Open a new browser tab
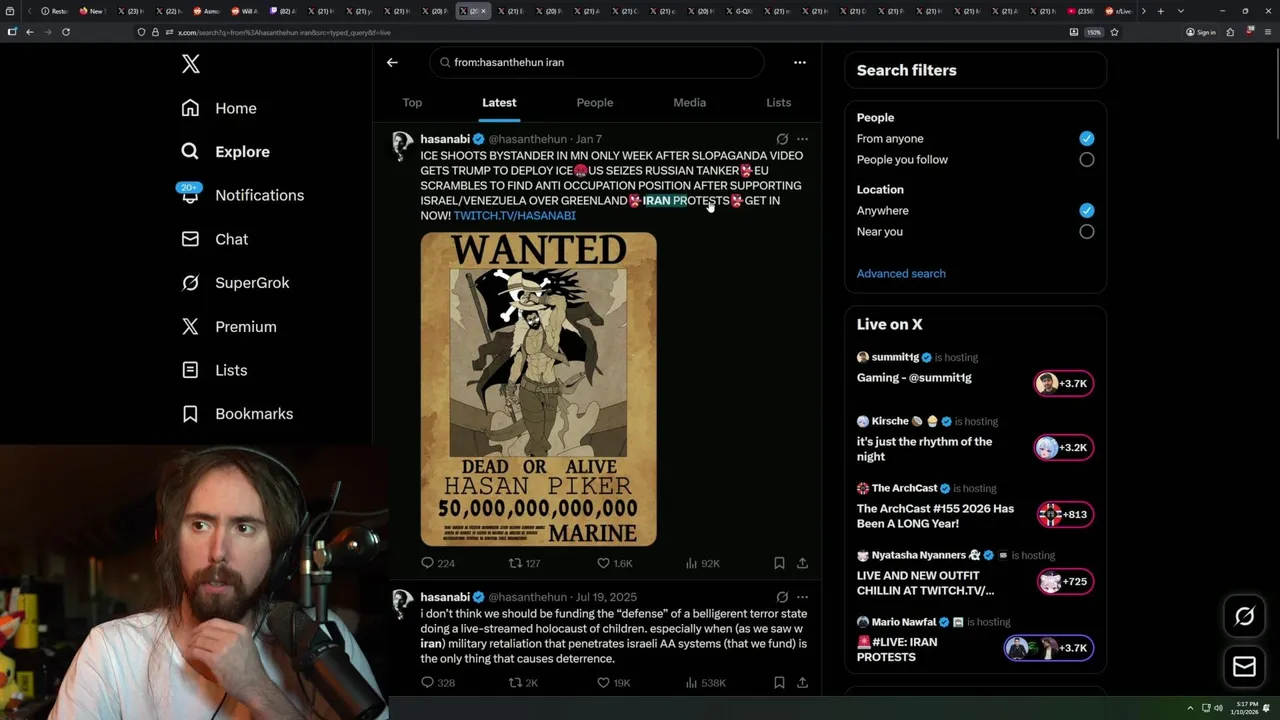This screenshot has height=720, width=1280. point(1160,11)
